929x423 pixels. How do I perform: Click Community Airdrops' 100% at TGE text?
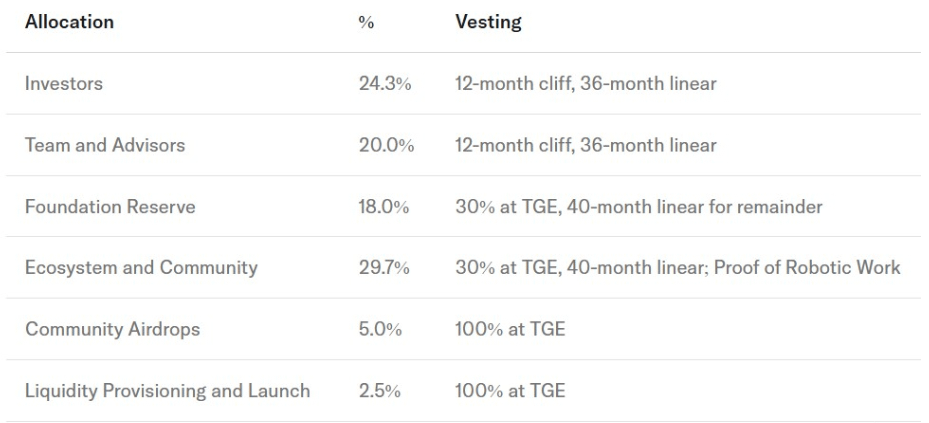[x=510, y=329]
